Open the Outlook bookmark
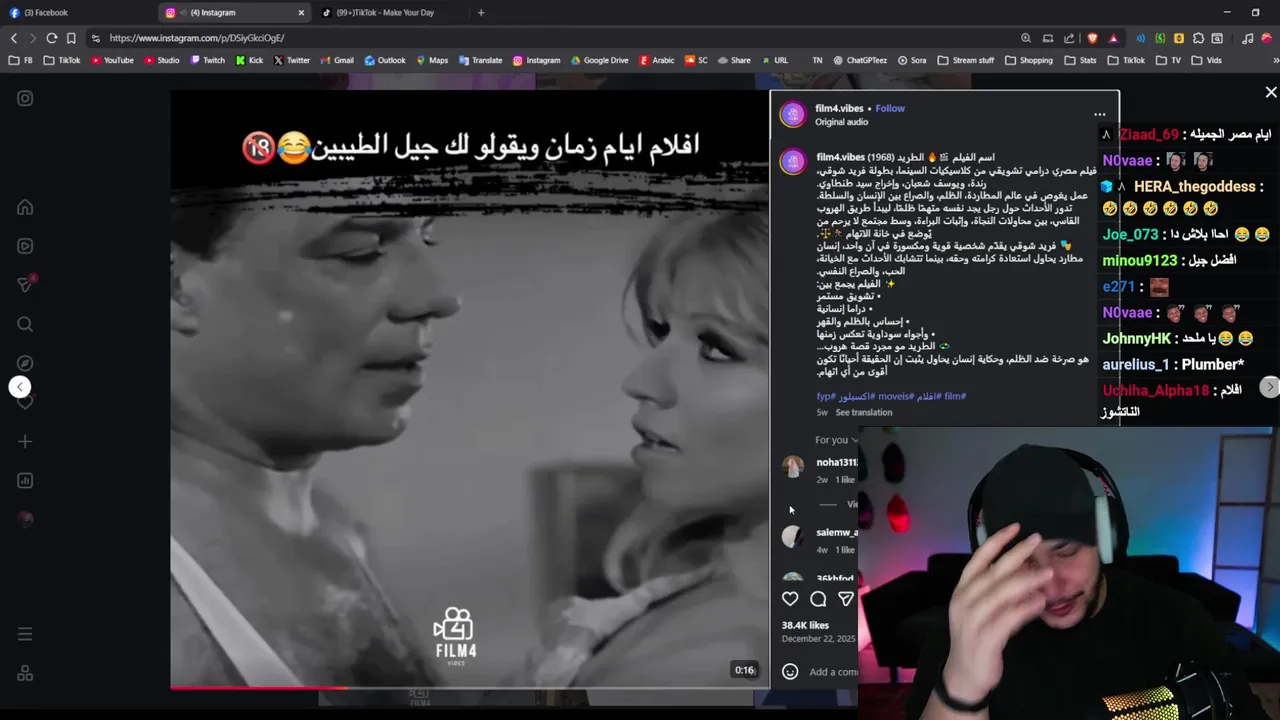The image size is (1280, 720). coord(385,60)
